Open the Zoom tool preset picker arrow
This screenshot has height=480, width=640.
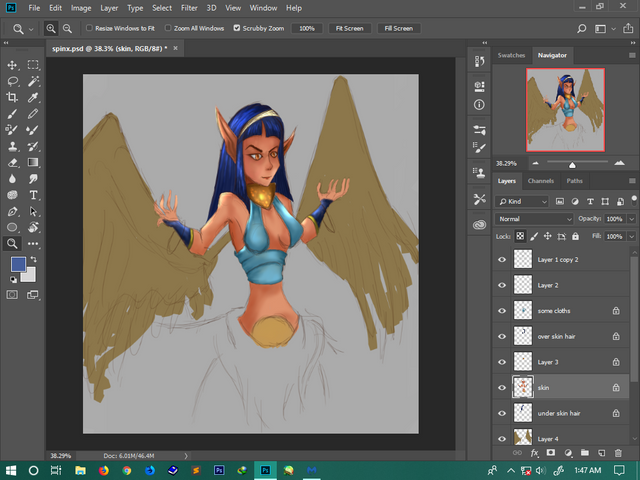tap(31, 29)
